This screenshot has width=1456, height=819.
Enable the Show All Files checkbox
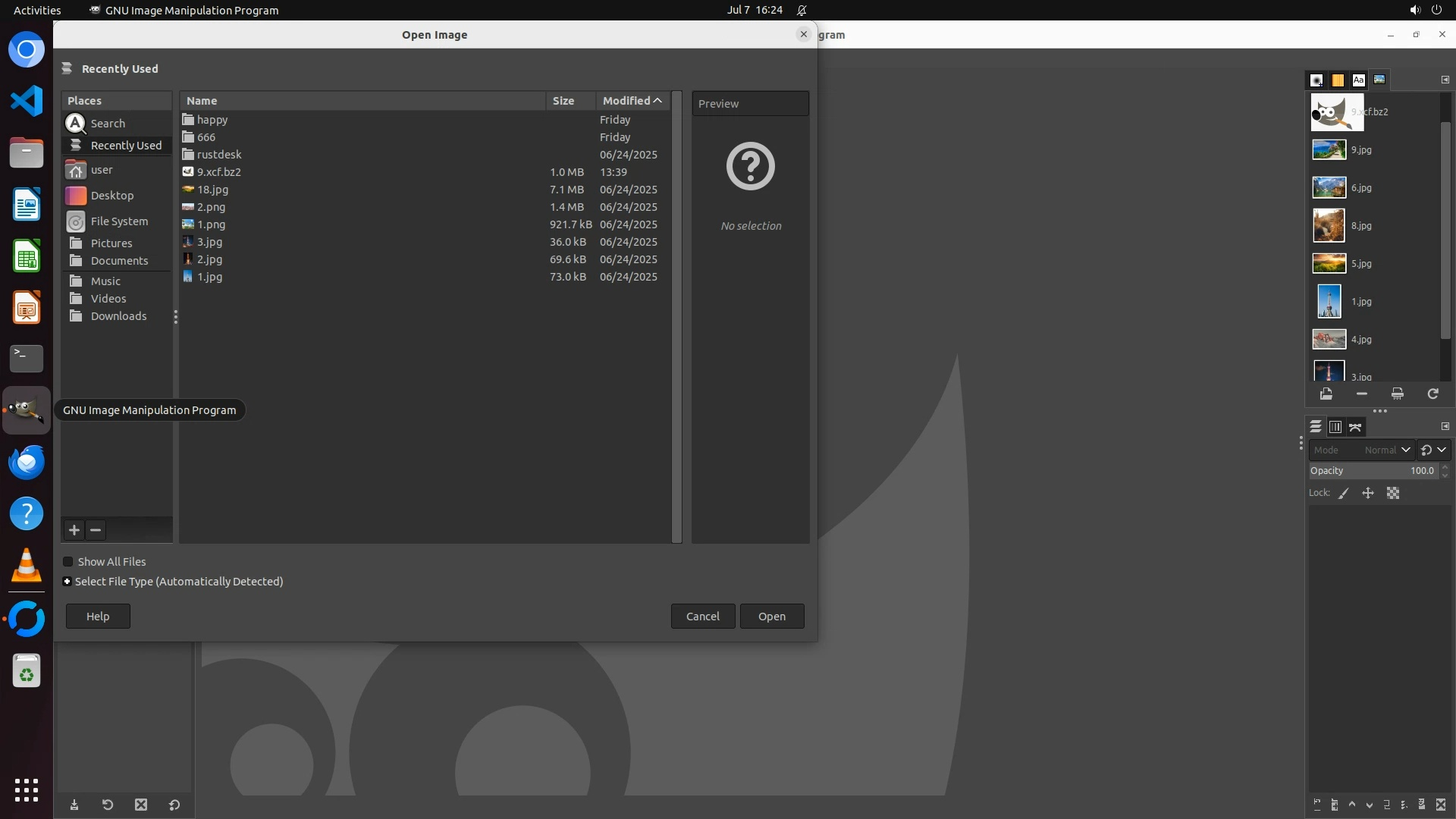[x=68, y=562]
